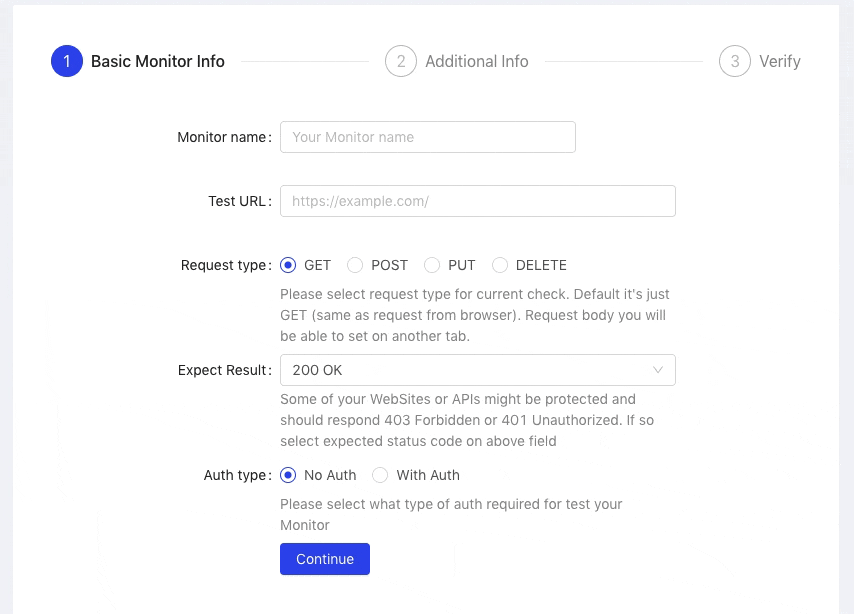Click the step 1 circle icon

[x=67, y=61]
